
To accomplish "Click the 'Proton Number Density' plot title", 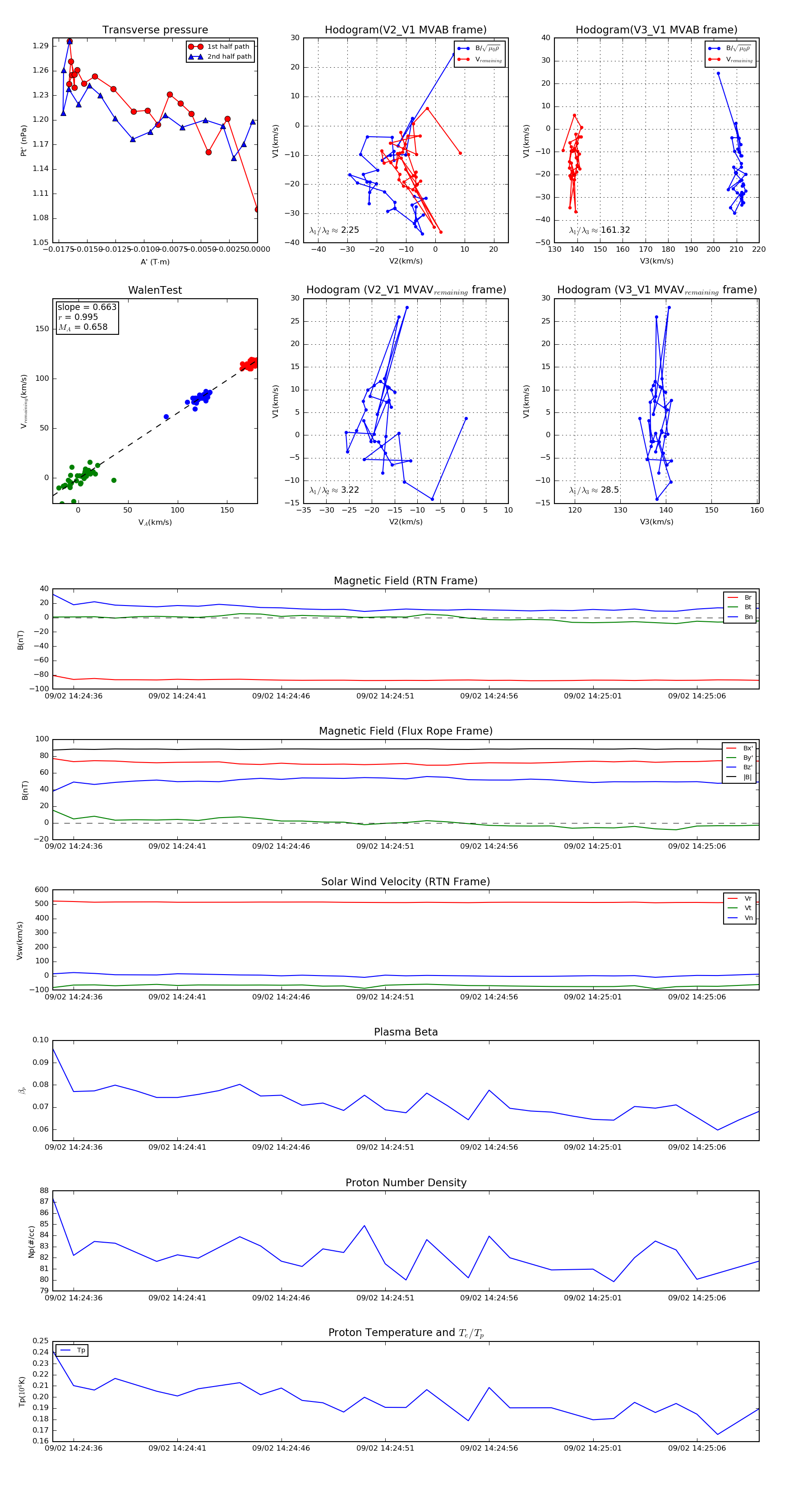I will [406, 1183].
